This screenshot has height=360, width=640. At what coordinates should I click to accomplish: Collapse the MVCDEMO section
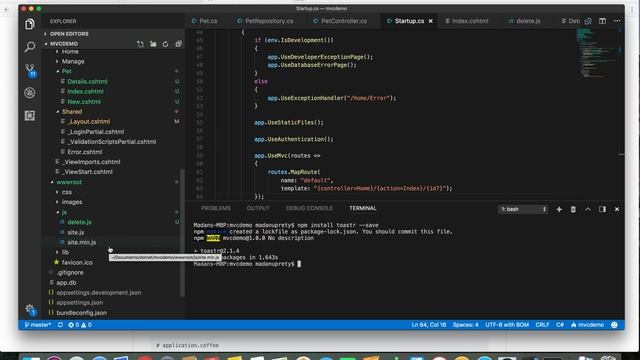point(64,44)
